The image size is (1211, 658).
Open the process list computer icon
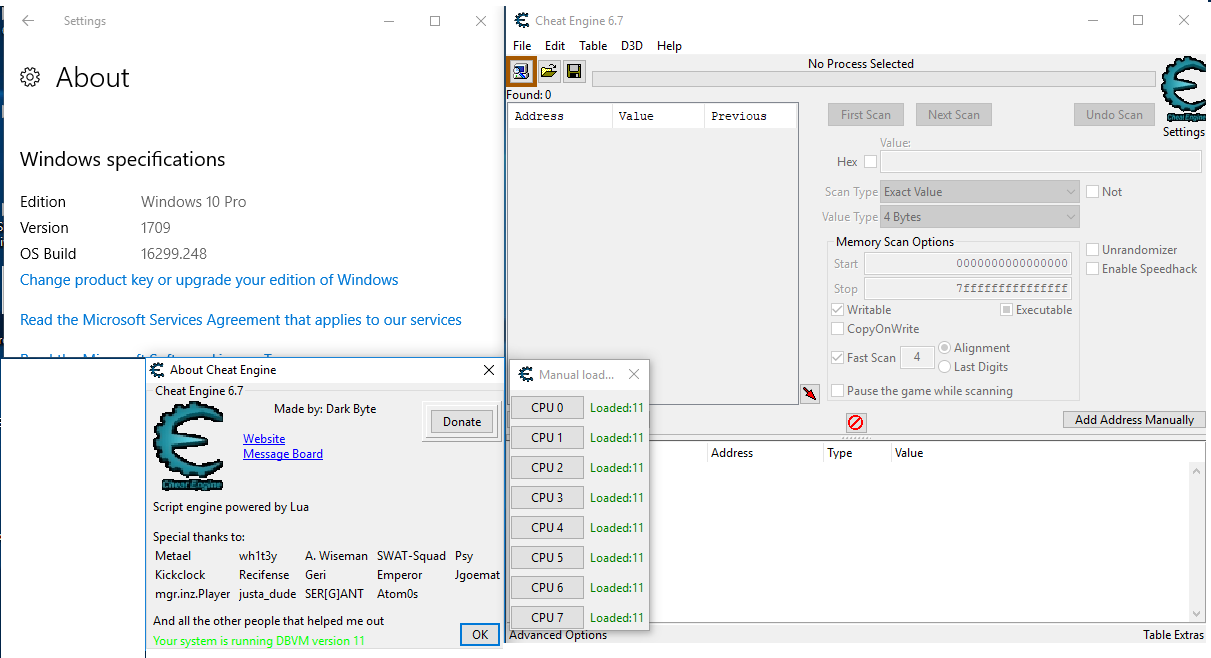tap(520, 71)
